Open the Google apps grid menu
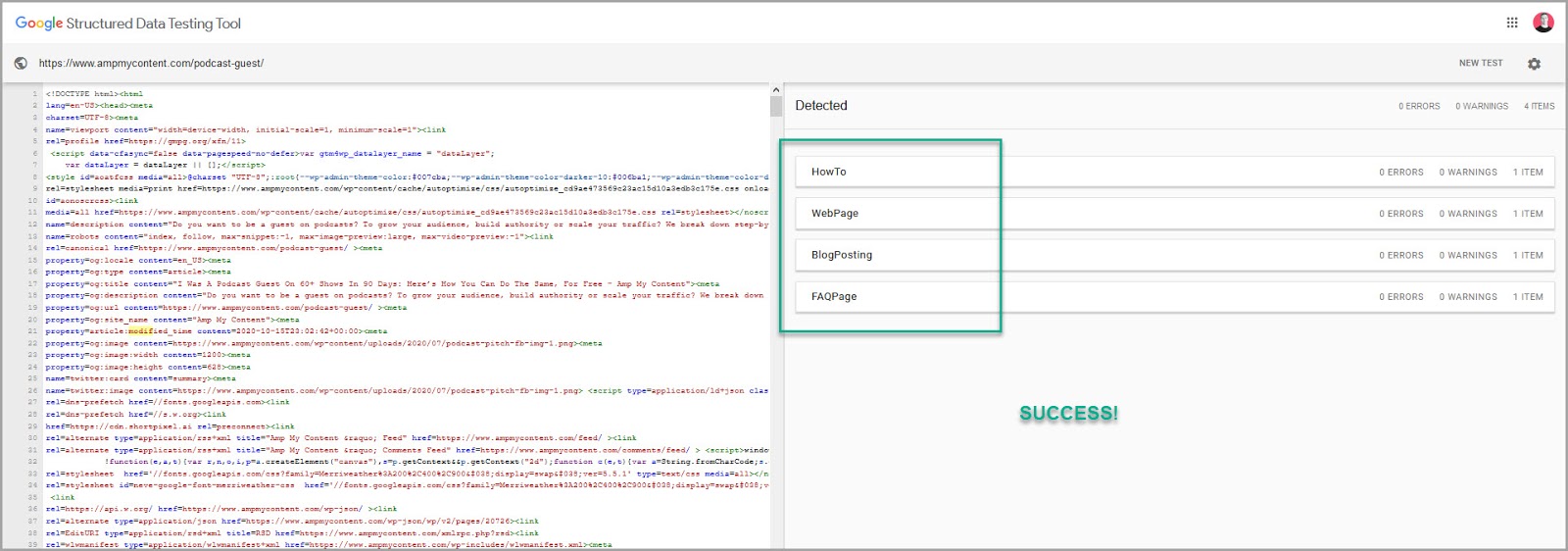This screenshot has height=551, width=1568. click(x=1512, y=23)
